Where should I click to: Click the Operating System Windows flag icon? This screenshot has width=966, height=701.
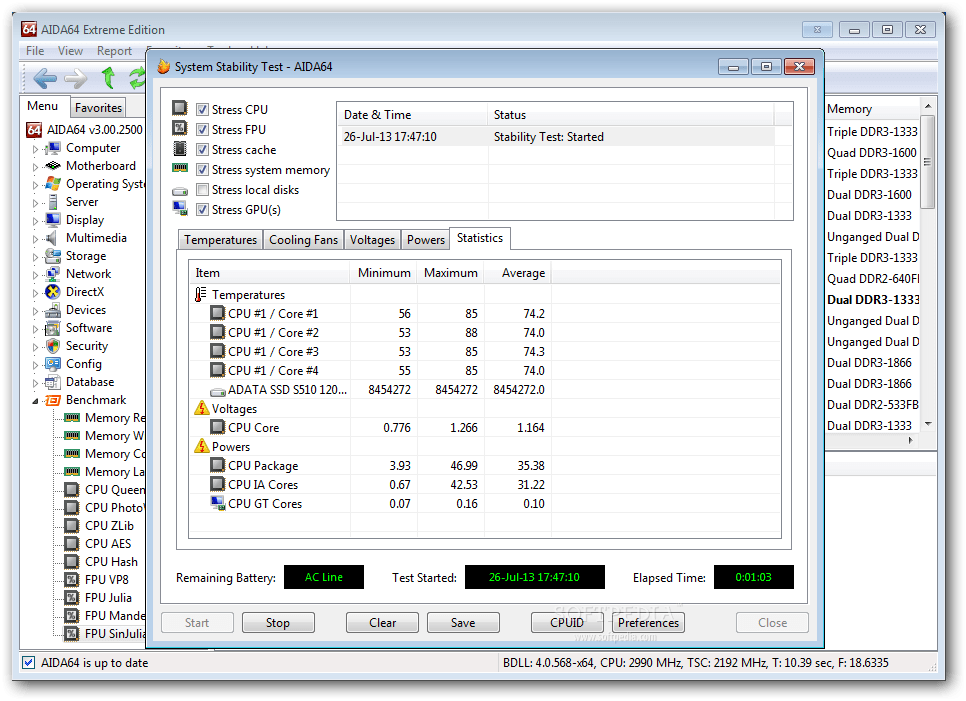point(53,184)
